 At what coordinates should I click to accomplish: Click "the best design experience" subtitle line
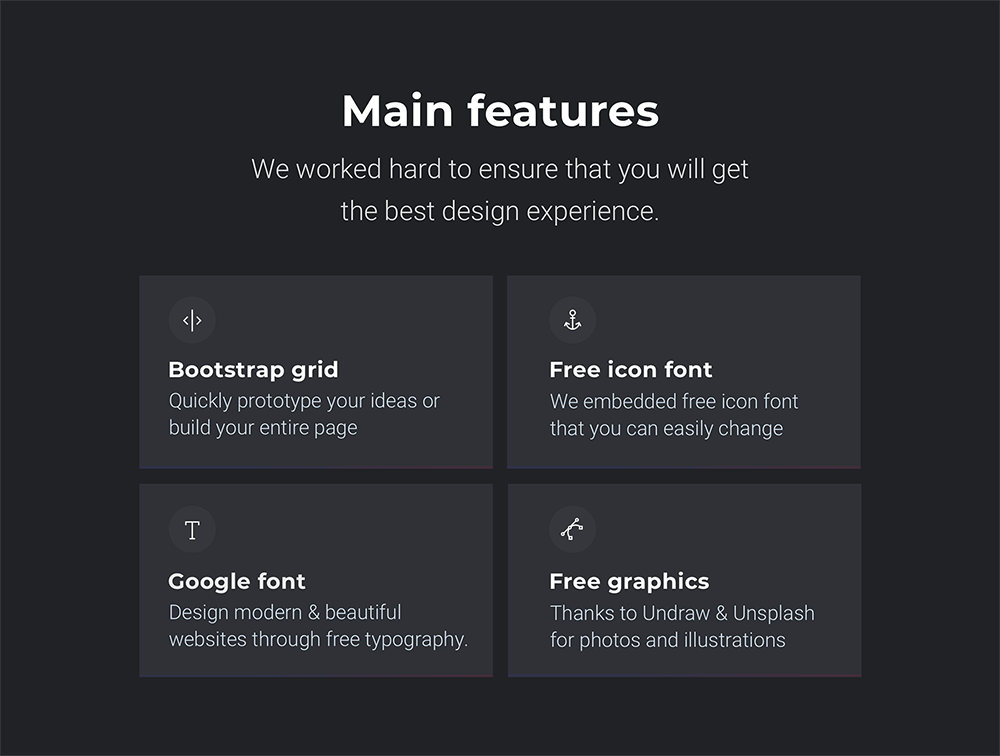[500, 212]
